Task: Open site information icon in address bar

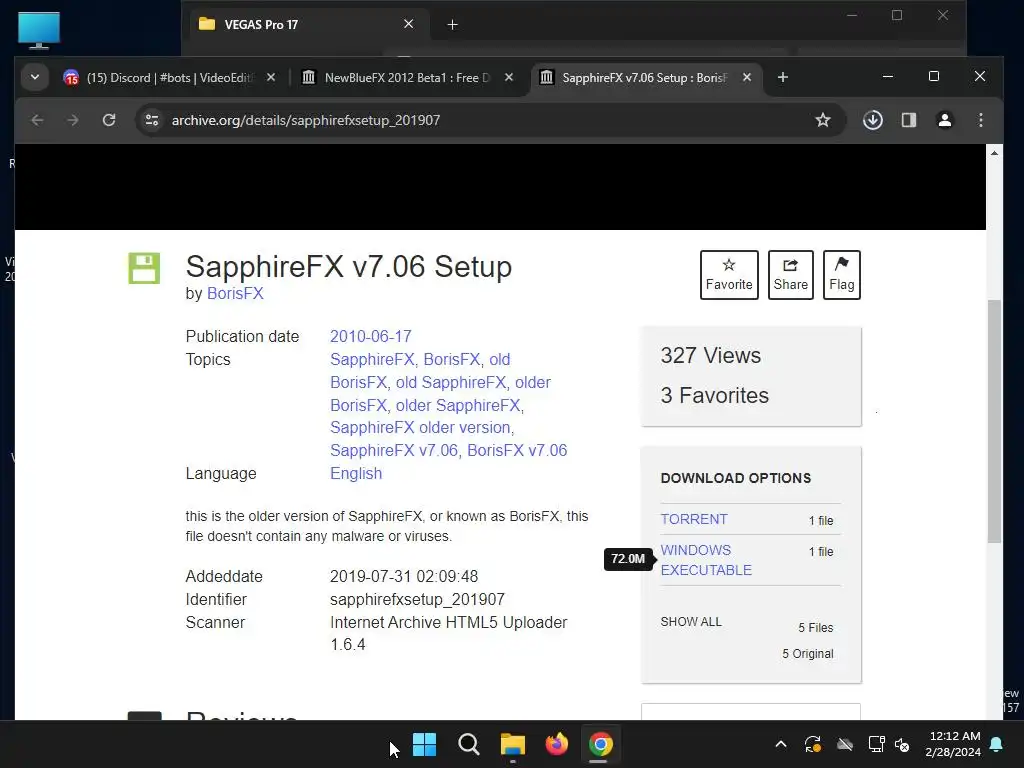Action: (x=152, y=120)
